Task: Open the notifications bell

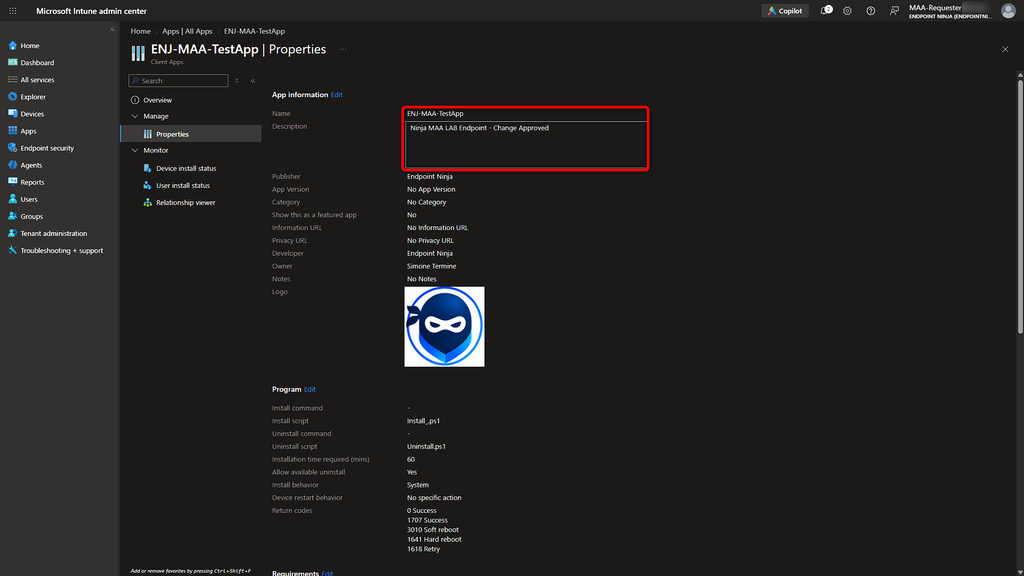Action: tap(826, 10)
